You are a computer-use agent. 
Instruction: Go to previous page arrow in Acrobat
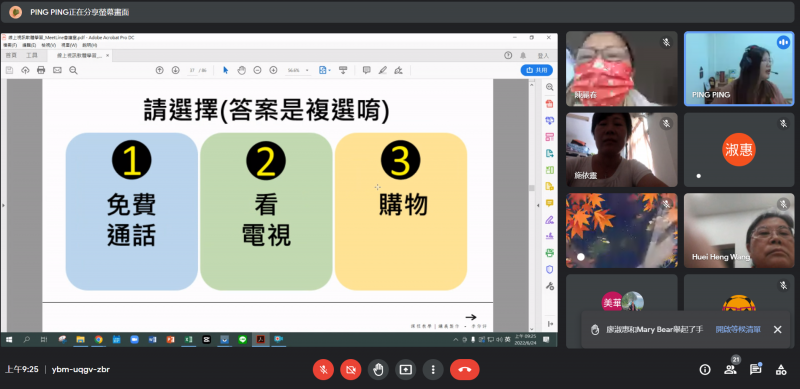(x=159, y=70)
